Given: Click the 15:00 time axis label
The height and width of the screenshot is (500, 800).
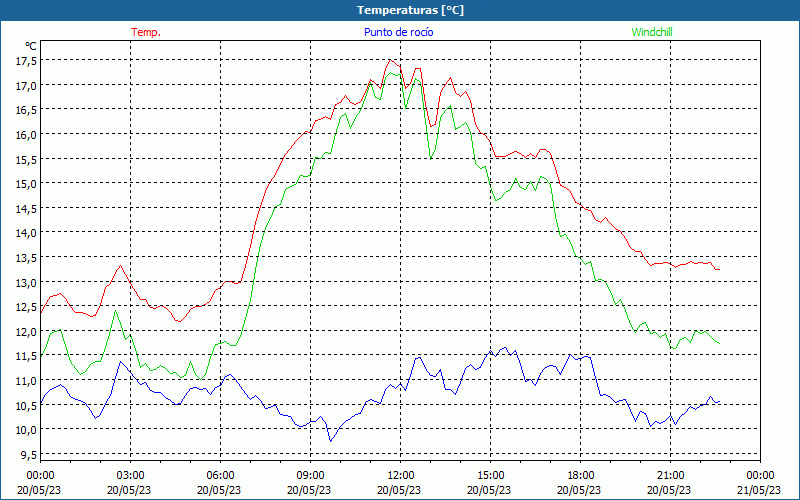Looking at the screenshot, I should tap(490, 475).
